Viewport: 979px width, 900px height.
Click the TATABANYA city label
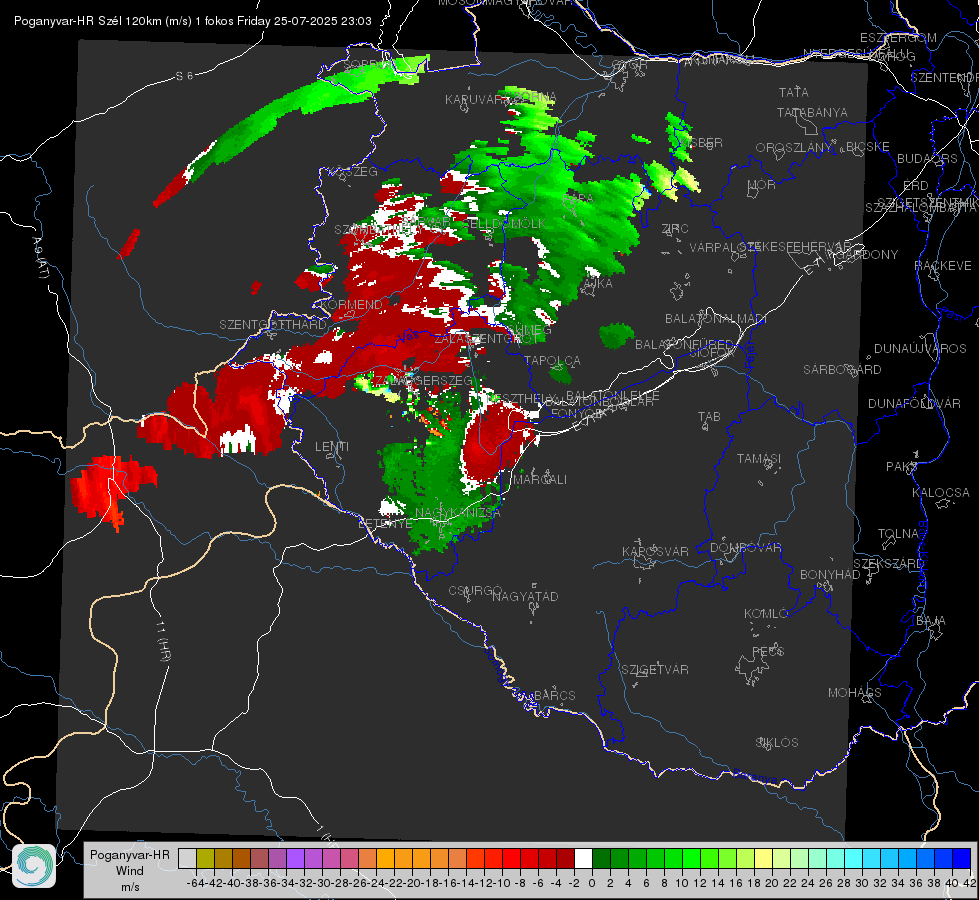pos(812,112)
